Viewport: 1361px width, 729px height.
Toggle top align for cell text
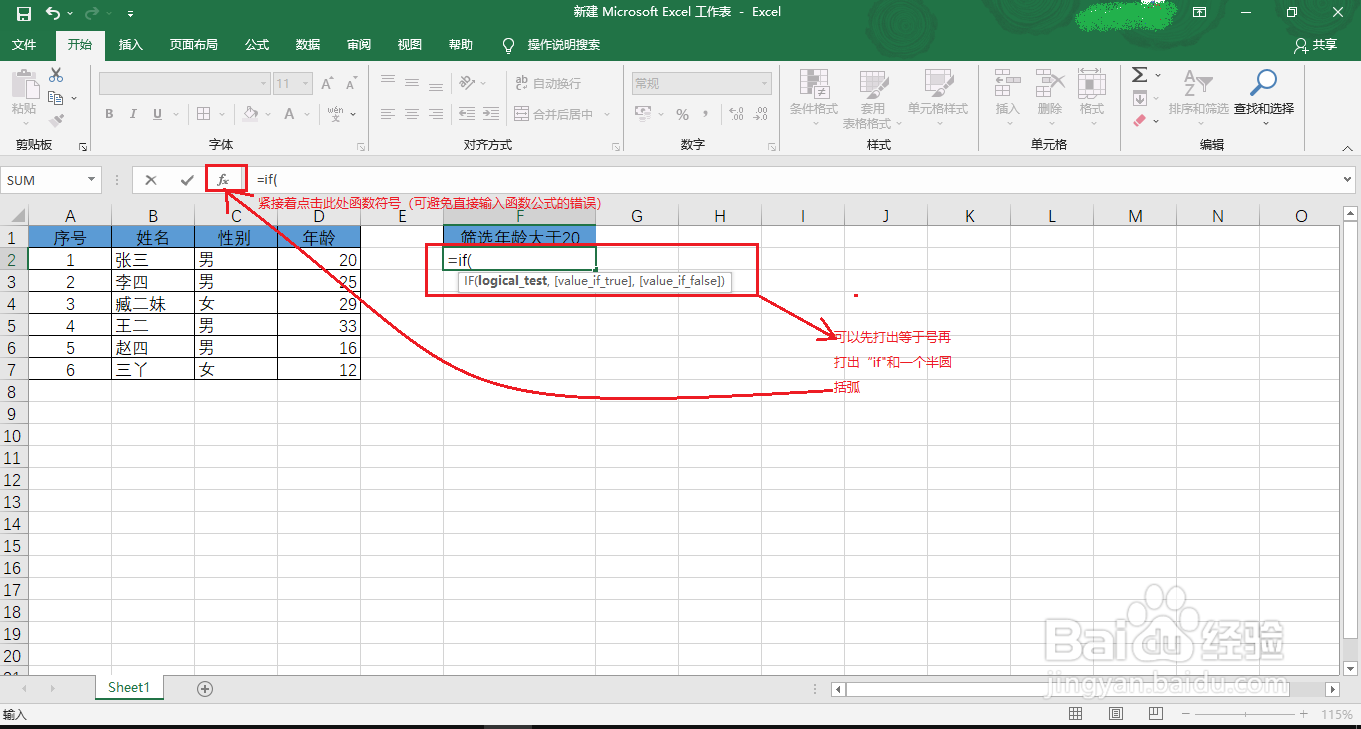tap(387, 83)
